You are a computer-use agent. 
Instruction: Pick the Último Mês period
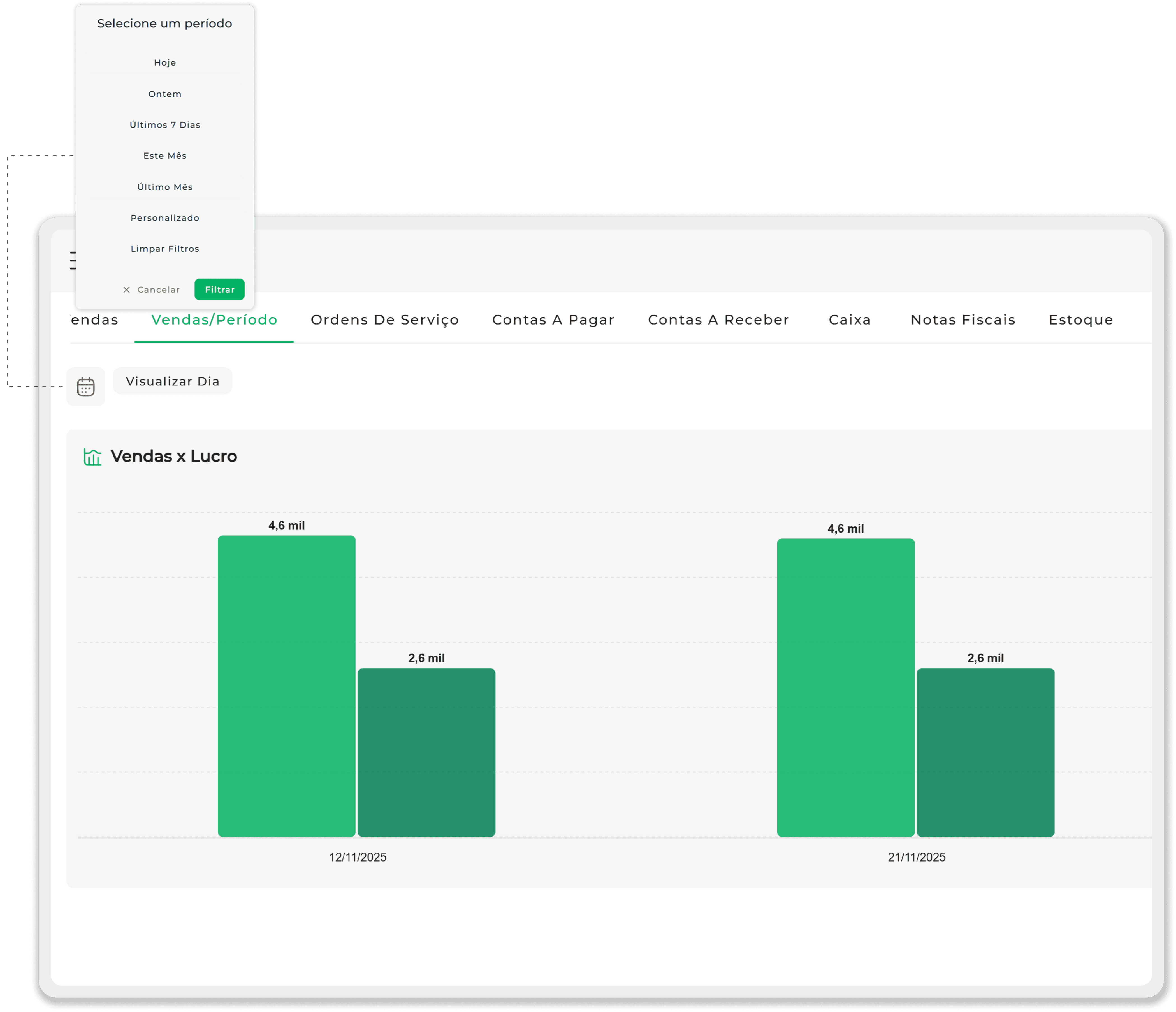point(164,187)
